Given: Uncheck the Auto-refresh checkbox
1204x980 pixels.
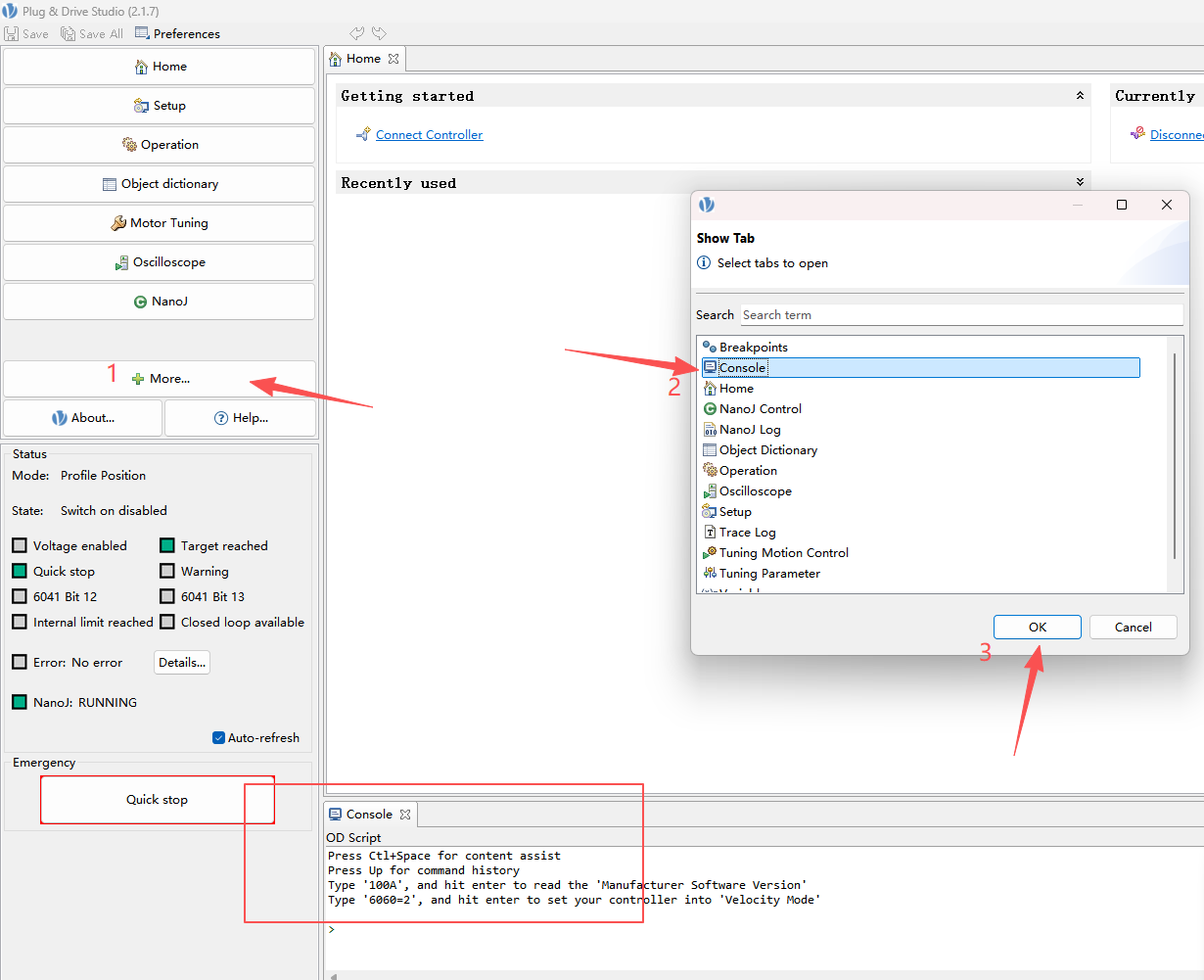Looking at the screenshot, I should coord(218,738).
